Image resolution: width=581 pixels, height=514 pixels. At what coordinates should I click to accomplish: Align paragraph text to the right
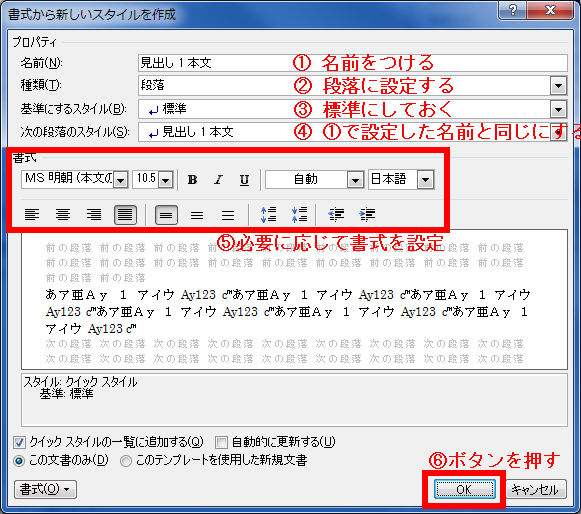[94, 215]
